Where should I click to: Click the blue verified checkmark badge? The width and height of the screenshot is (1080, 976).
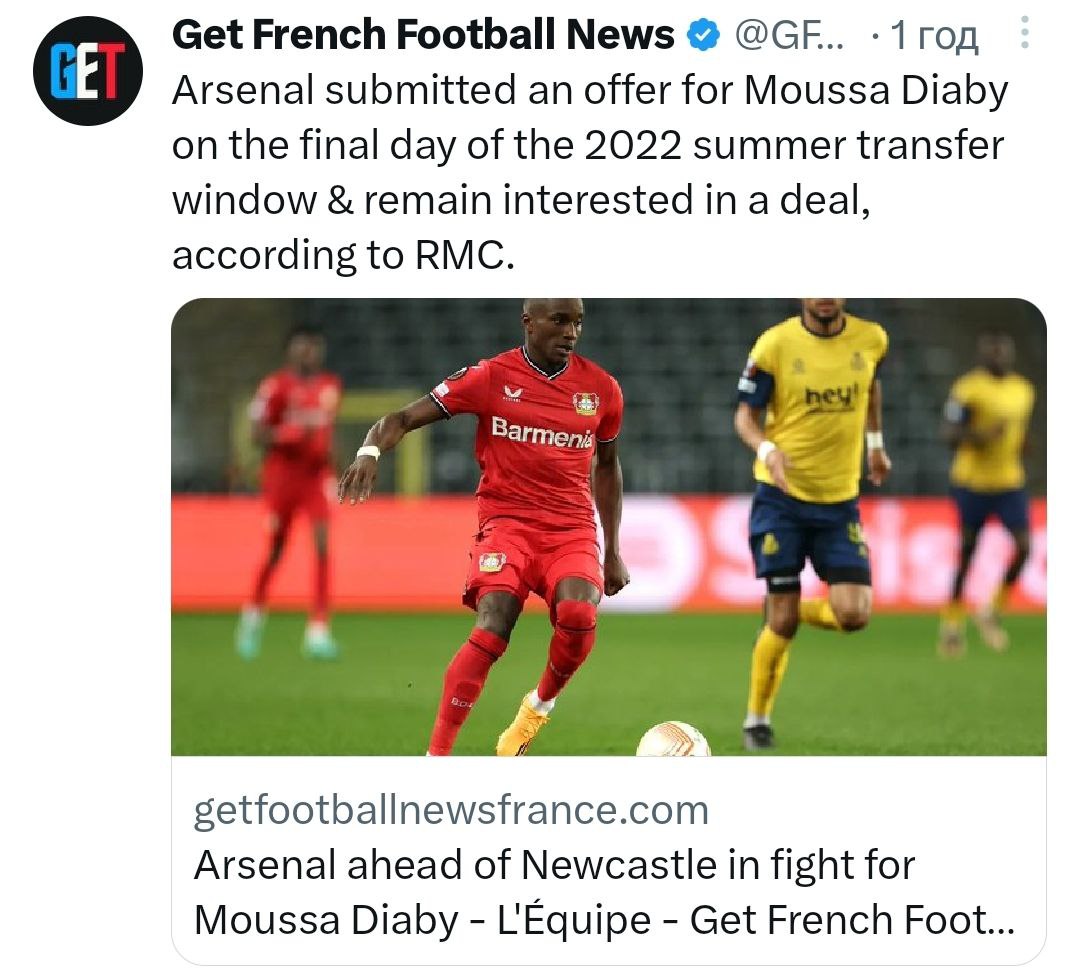(704, 38)
